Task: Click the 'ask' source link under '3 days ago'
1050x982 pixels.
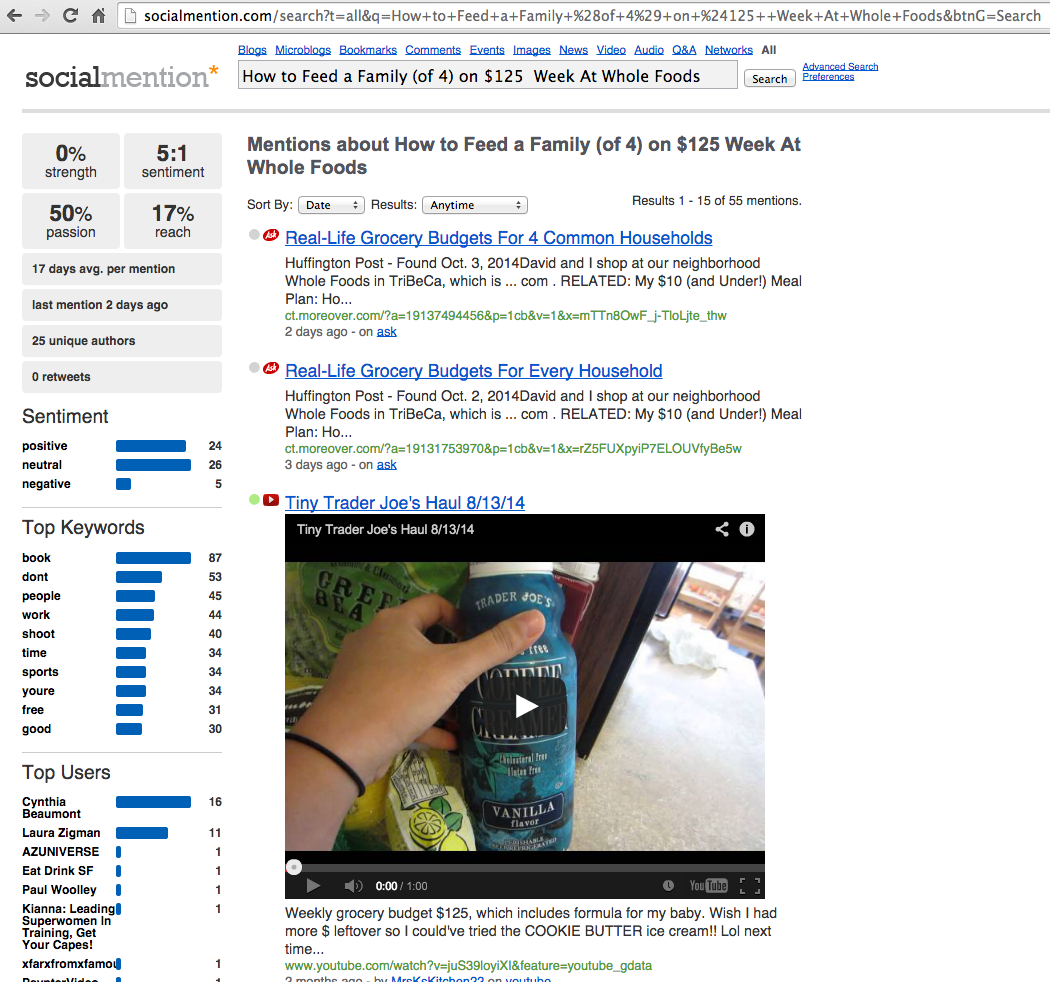Action: pos(386,464)
